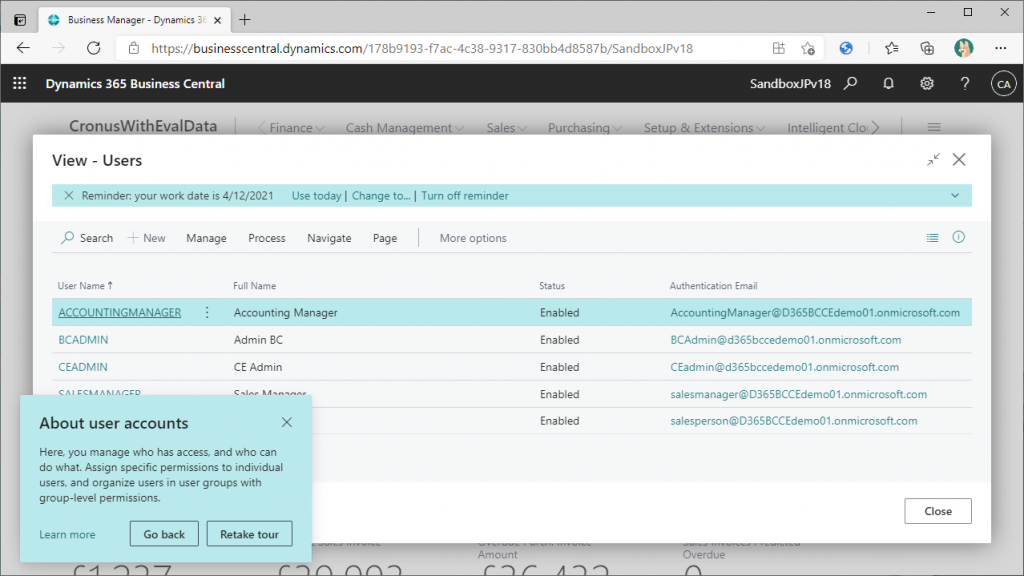
Task: Open a new browser tab
Action: coord(245,20)
